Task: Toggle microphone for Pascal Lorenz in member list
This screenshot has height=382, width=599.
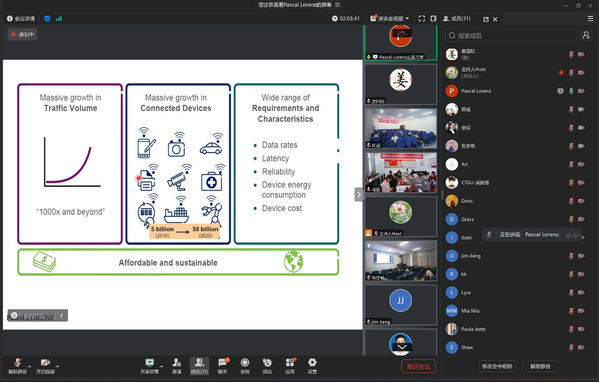Action: tap(571, 91)
